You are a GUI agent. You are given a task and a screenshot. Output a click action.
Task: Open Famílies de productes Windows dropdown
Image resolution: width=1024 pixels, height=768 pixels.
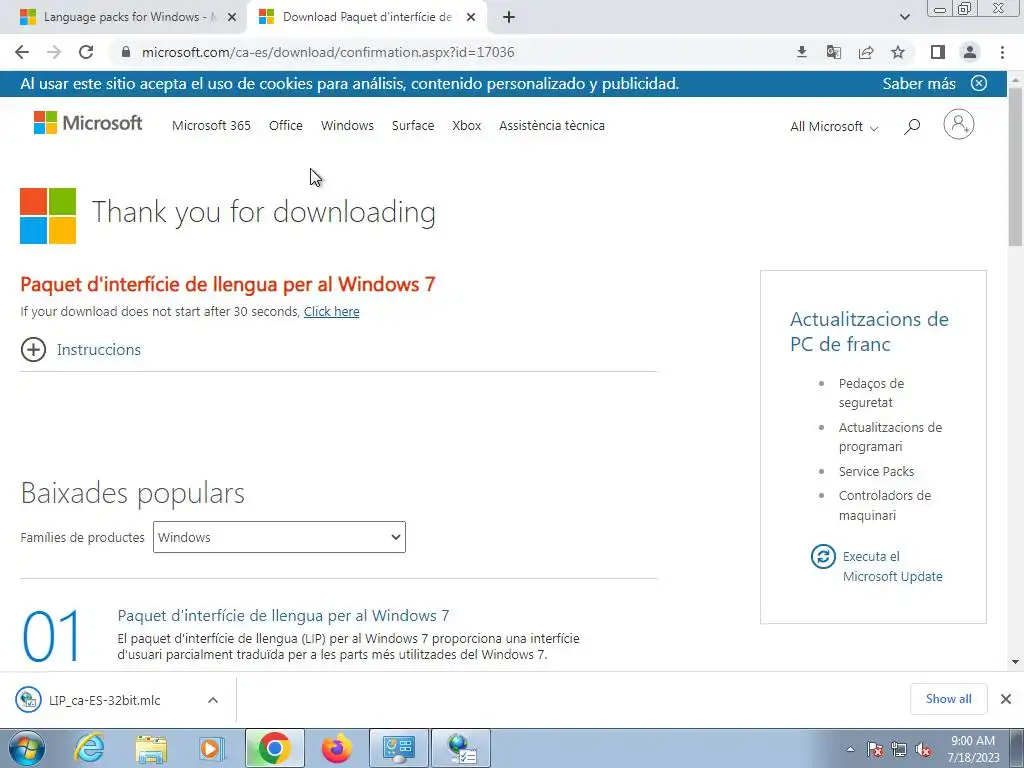tap(279, 537)
